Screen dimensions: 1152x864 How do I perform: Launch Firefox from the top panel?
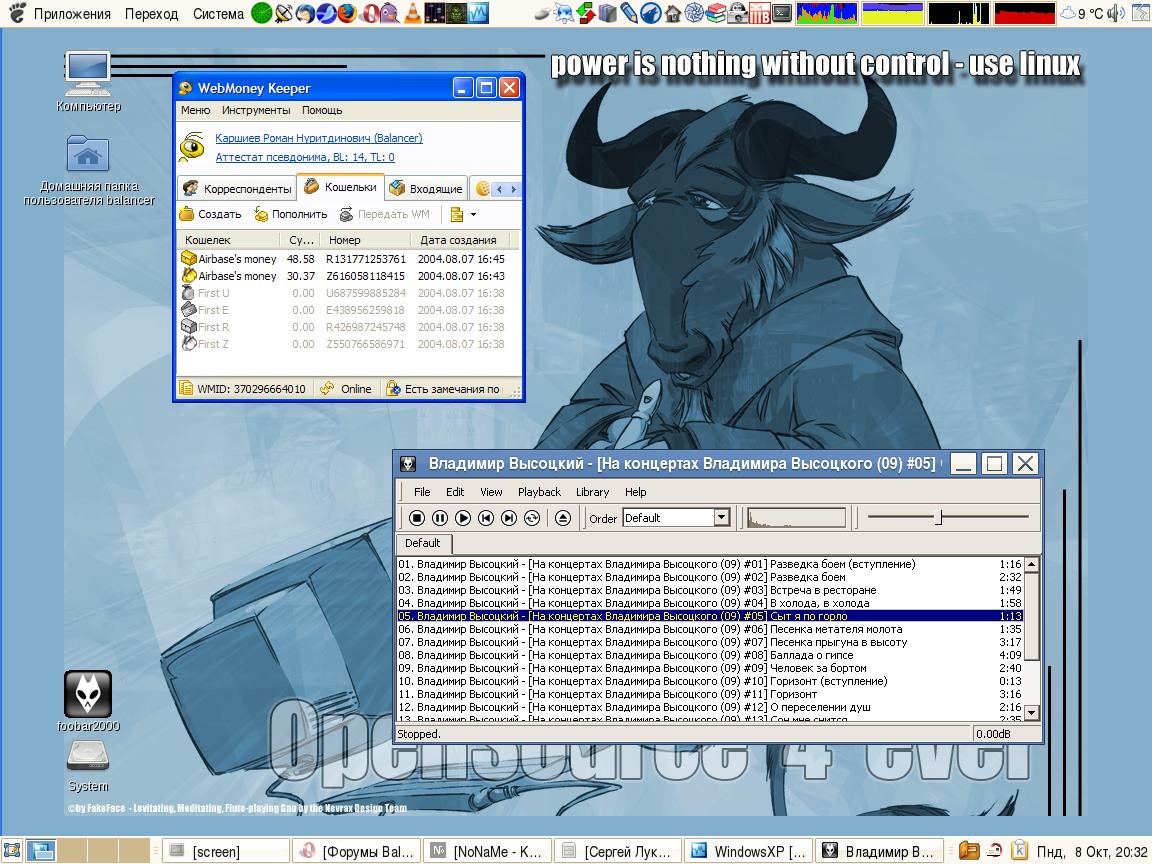(348, 13)
